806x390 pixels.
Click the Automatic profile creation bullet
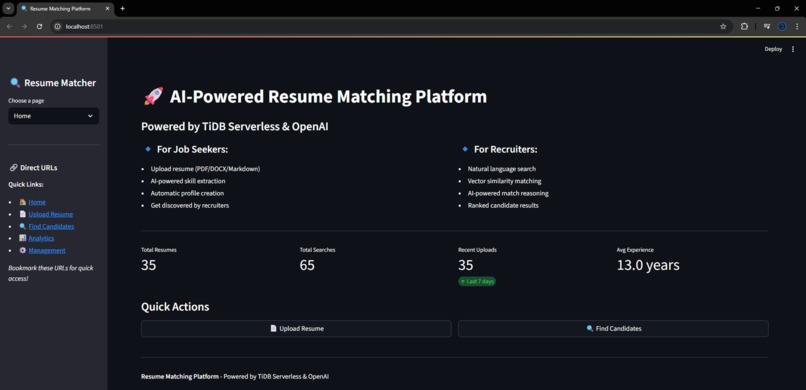coord(187,193)
